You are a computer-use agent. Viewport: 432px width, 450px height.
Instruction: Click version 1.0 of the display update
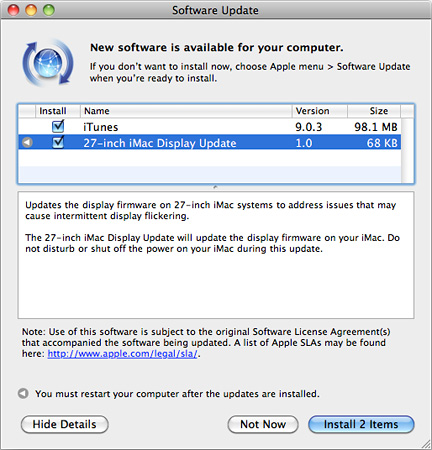[304, 143]
